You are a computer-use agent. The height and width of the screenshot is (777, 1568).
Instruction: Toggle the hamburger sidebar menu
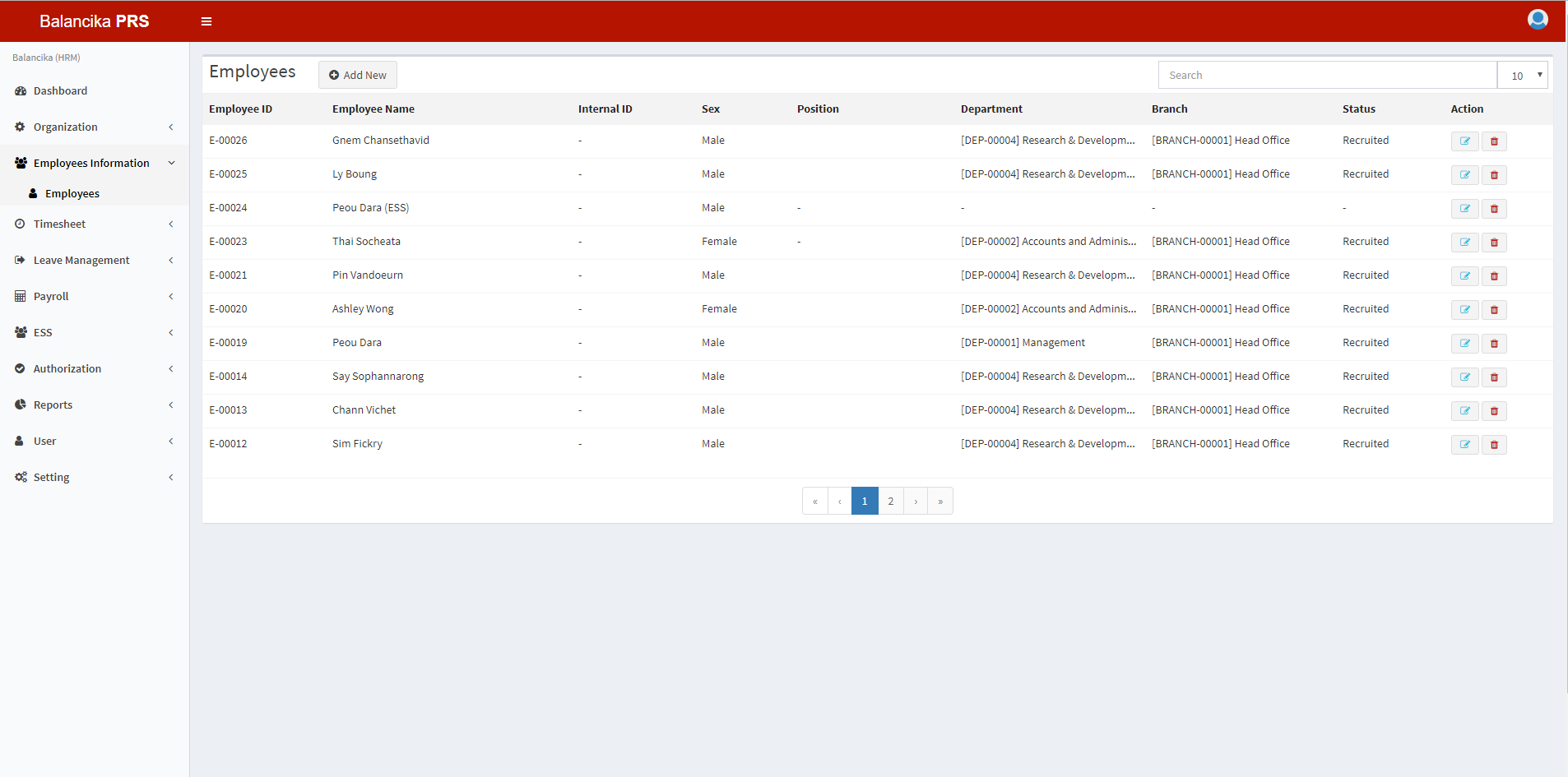(206, 21)
